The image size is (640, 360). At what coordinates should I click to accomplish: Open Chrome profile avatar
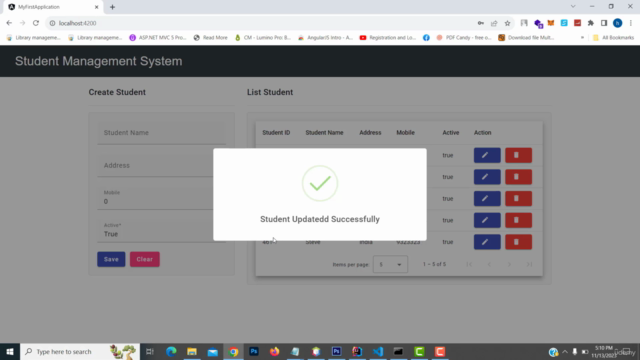[618, 23]
